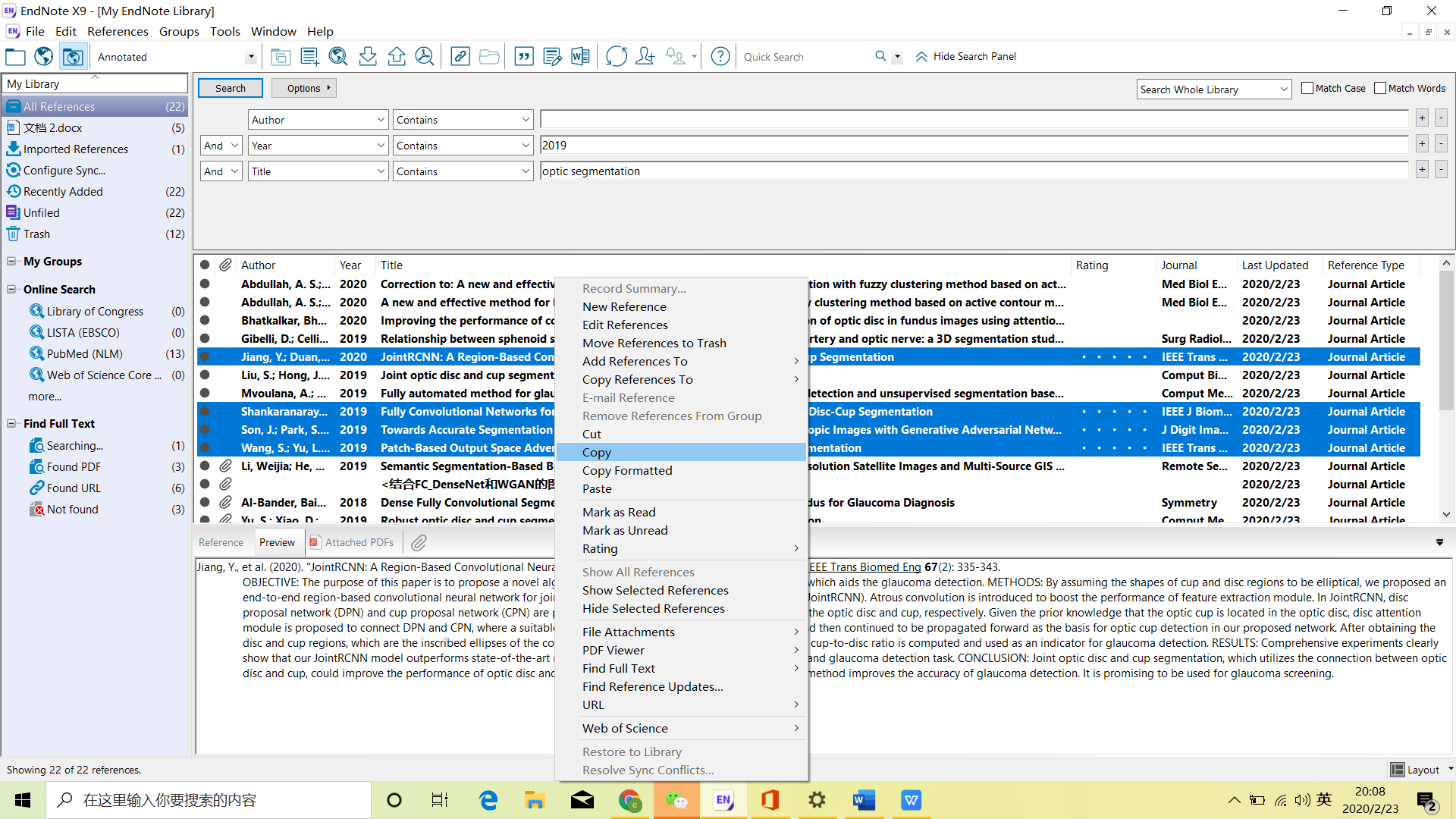This screenshot has width=1456, height=819.
Task: Choose Copy Formatted from context menu
Action: (x=627, y=470)
